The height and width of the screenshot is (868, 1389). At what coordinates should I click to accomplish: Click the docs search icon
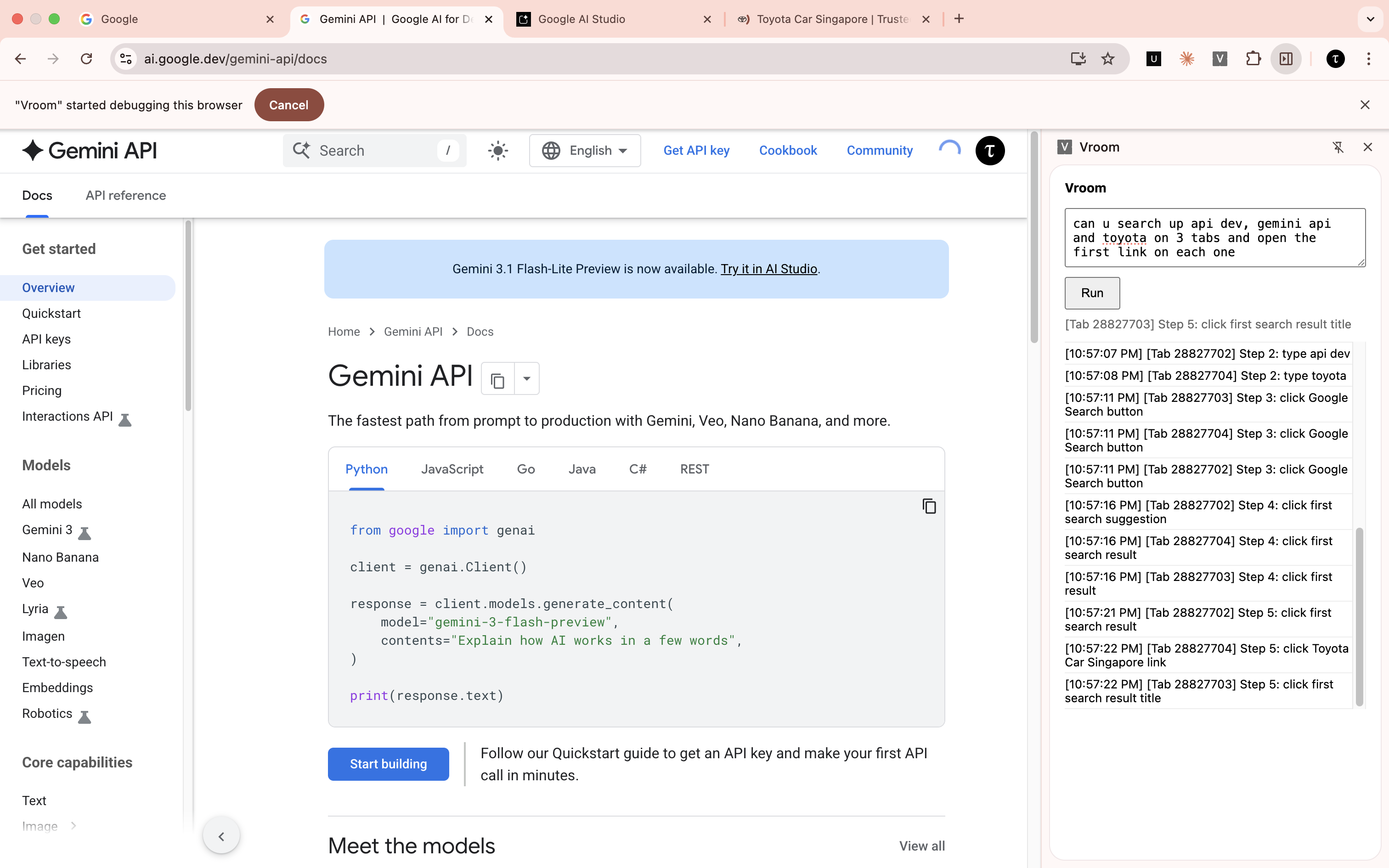(x=301, y=151)
